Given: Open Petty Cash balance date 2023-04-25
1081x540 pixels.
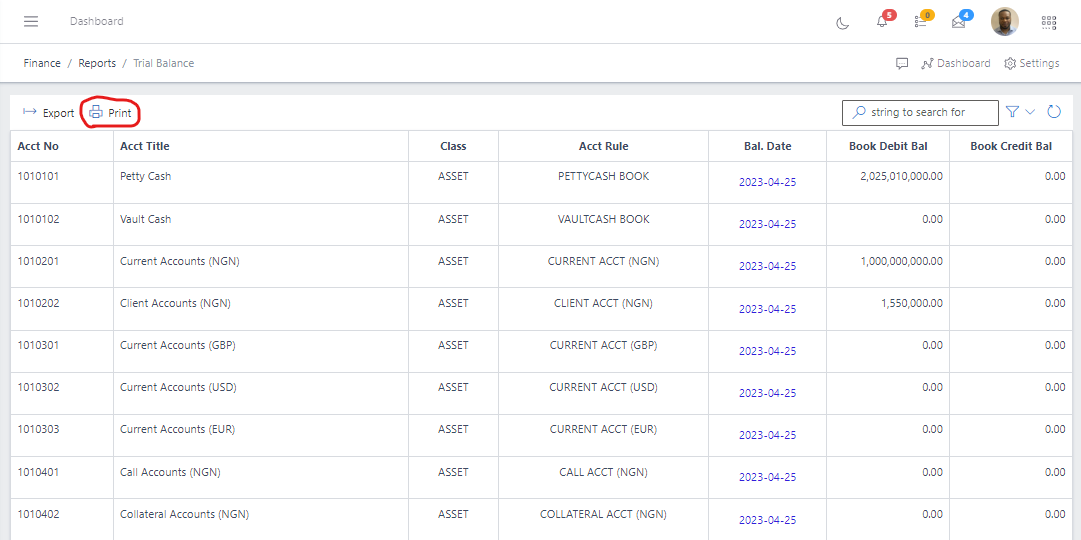Looking at the screenshot, I should point(767,182).
